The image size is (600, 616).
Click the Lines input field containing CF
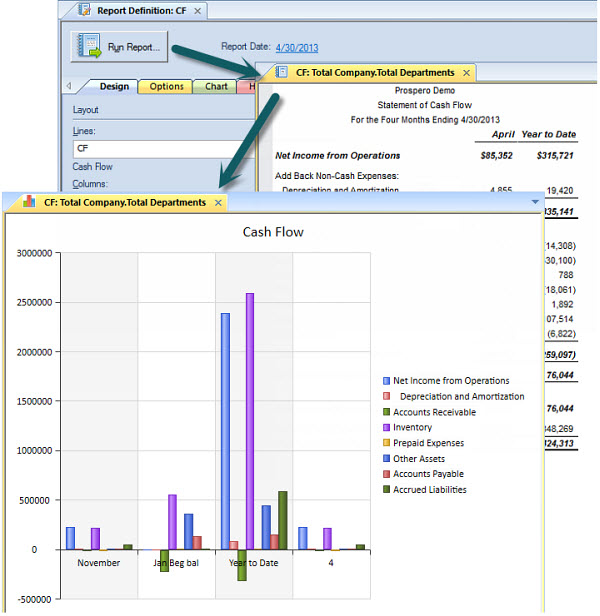(160, 148)
